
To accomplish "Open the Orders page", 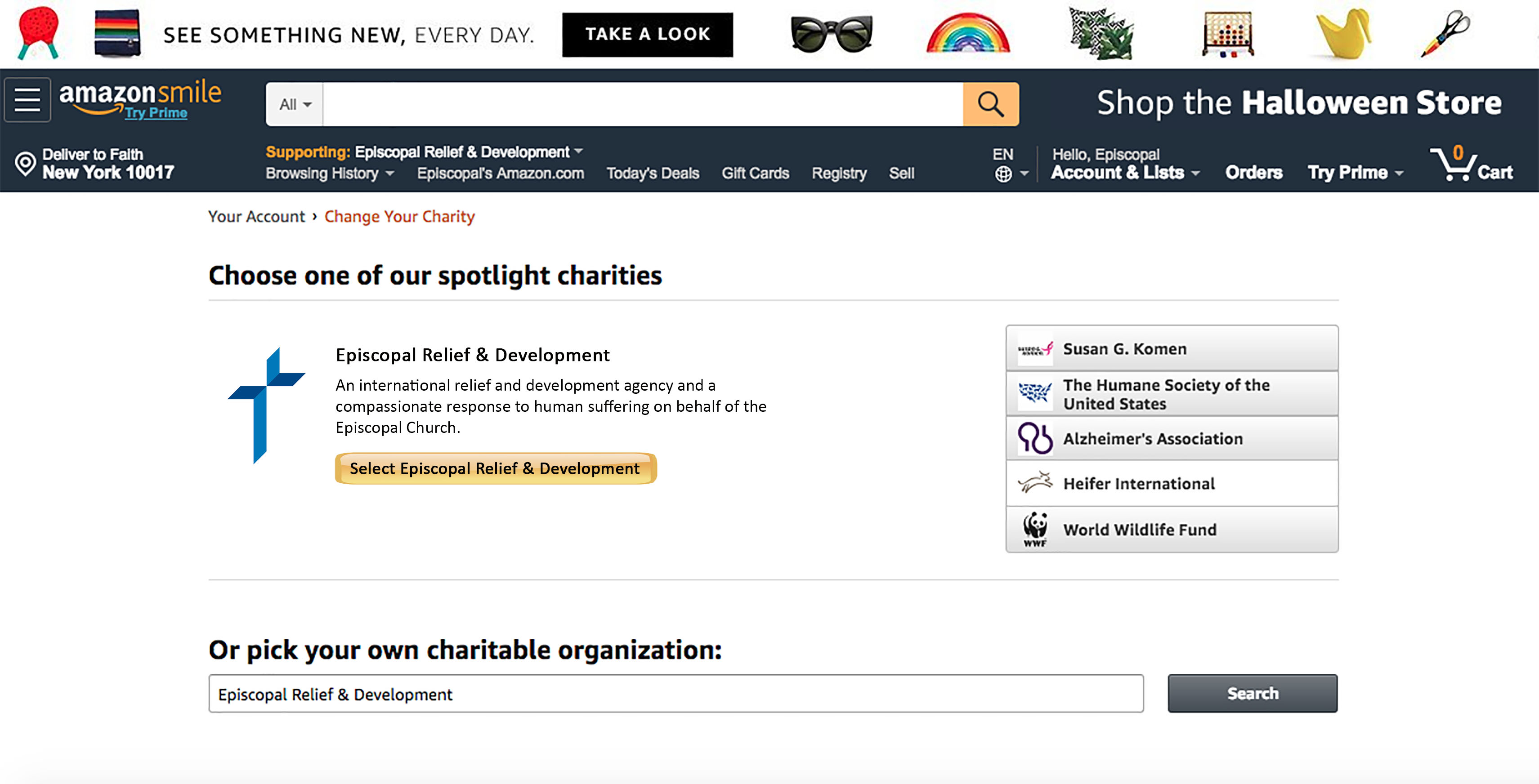I will (1253, 173).
